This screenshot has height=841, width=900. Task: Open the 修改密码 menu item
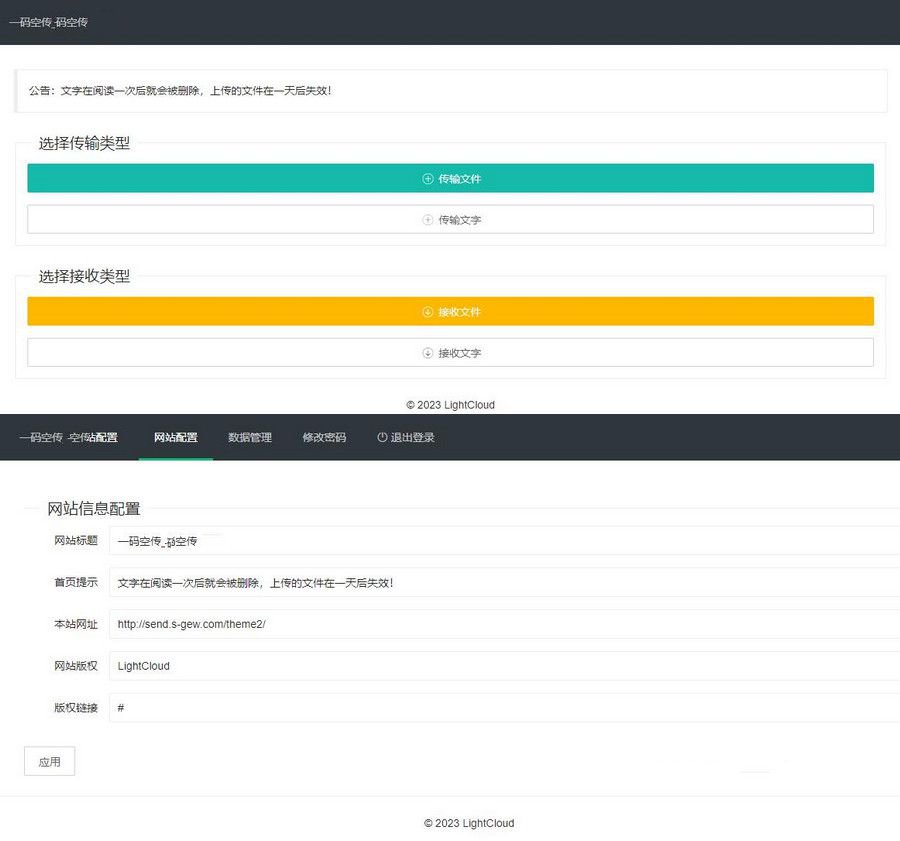pos(323,437)
